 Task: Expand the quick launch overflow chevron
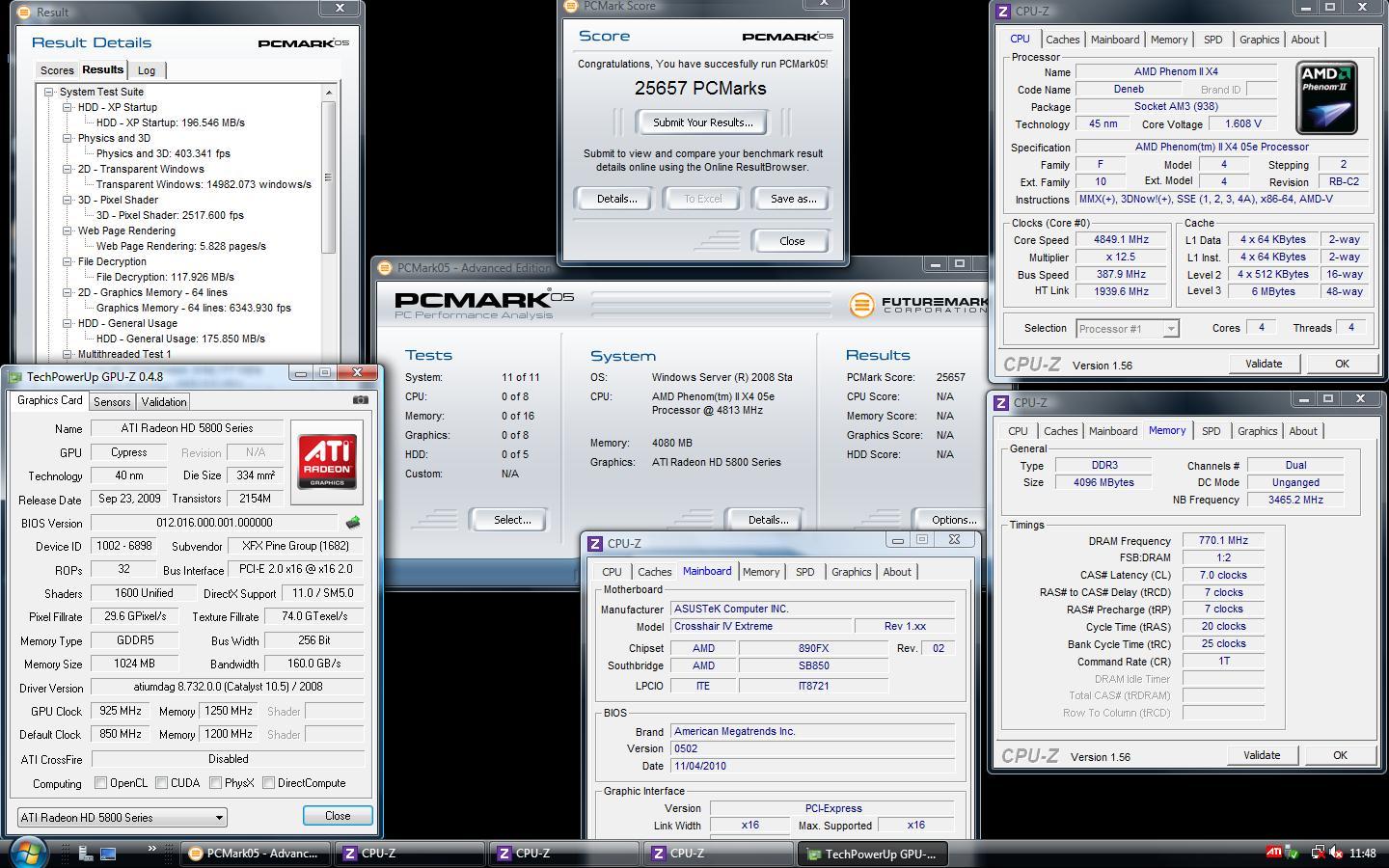click(151, 849)
